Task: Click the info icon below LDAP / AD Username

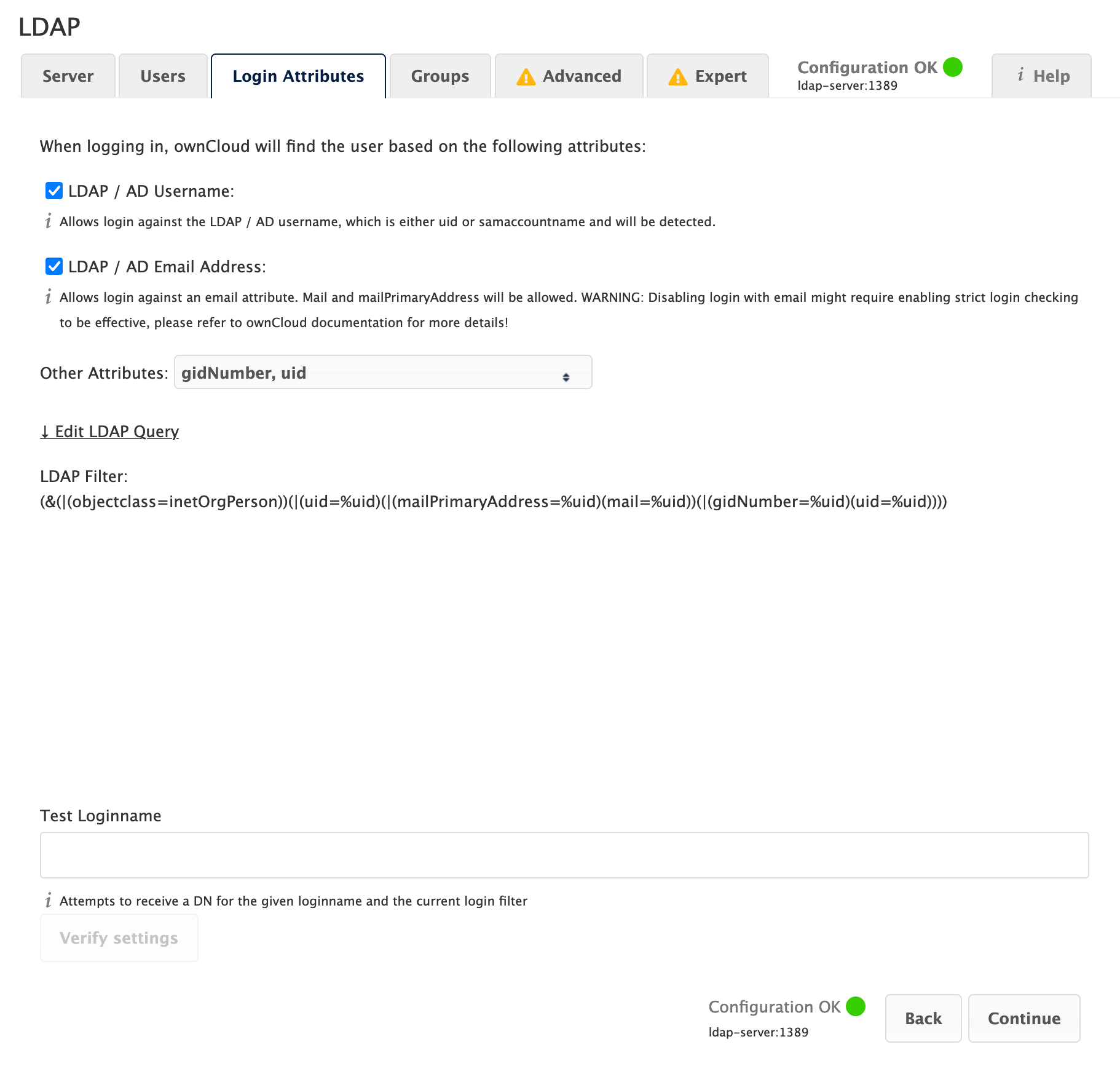Action: tap(49, 222)
